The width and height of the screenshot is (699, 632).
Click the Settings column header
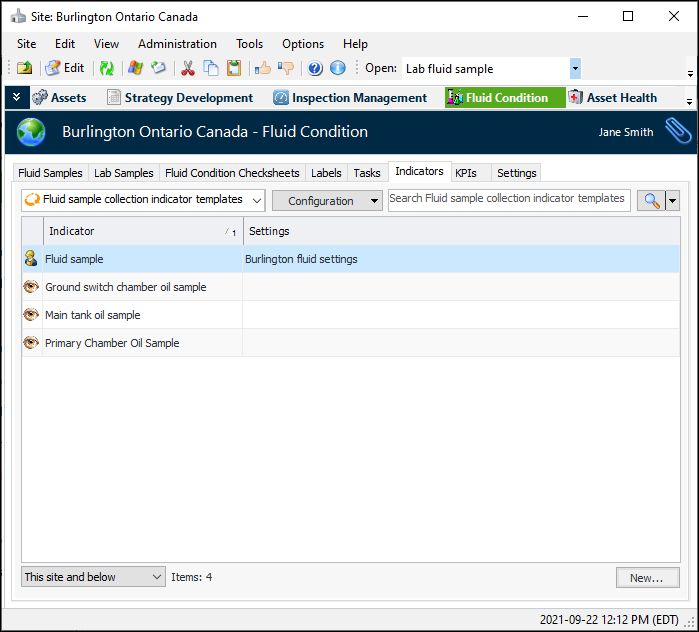pos(461,231)
